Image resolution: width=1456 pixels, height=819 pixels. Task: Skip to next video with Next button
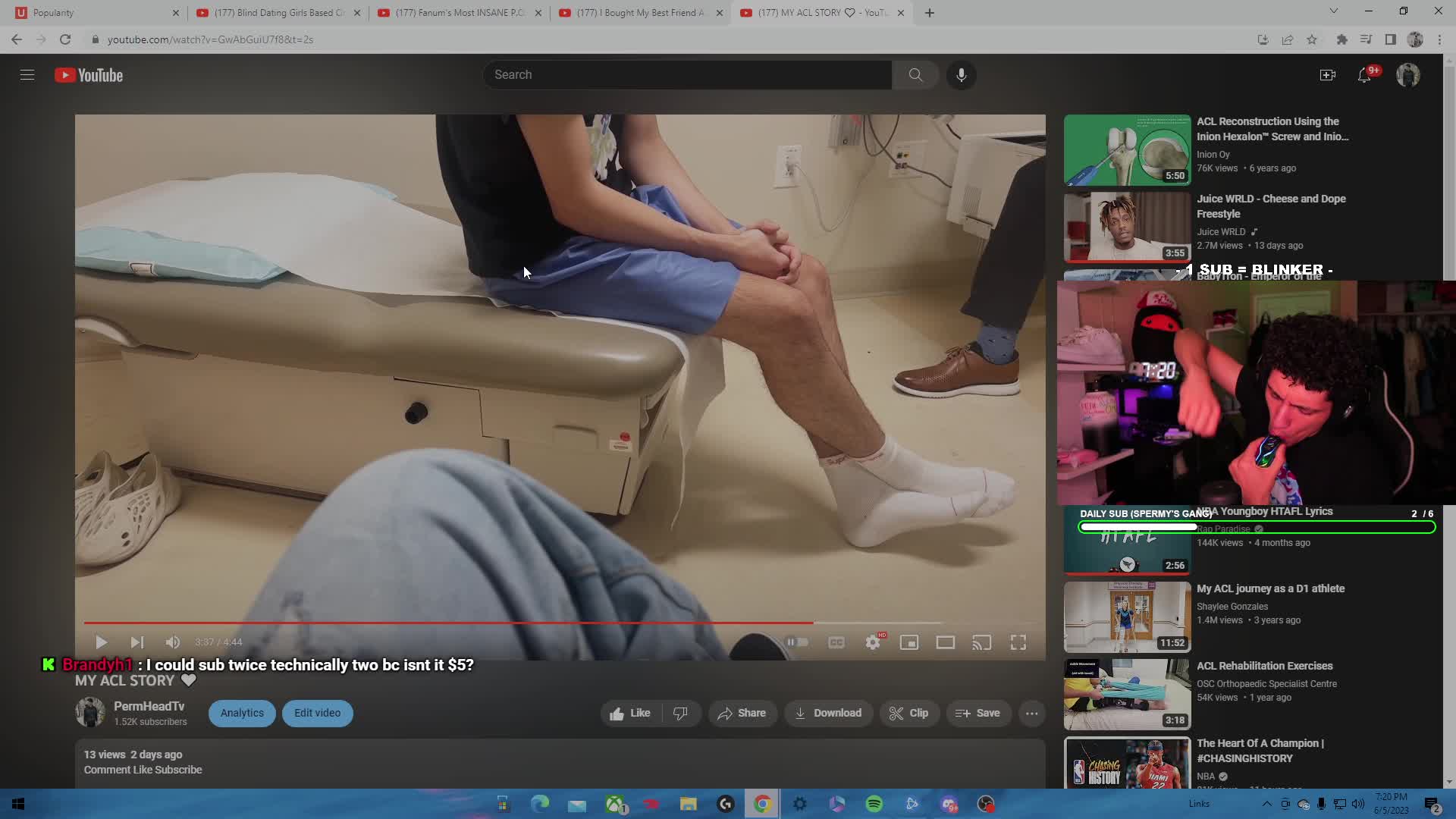point(137,642)
